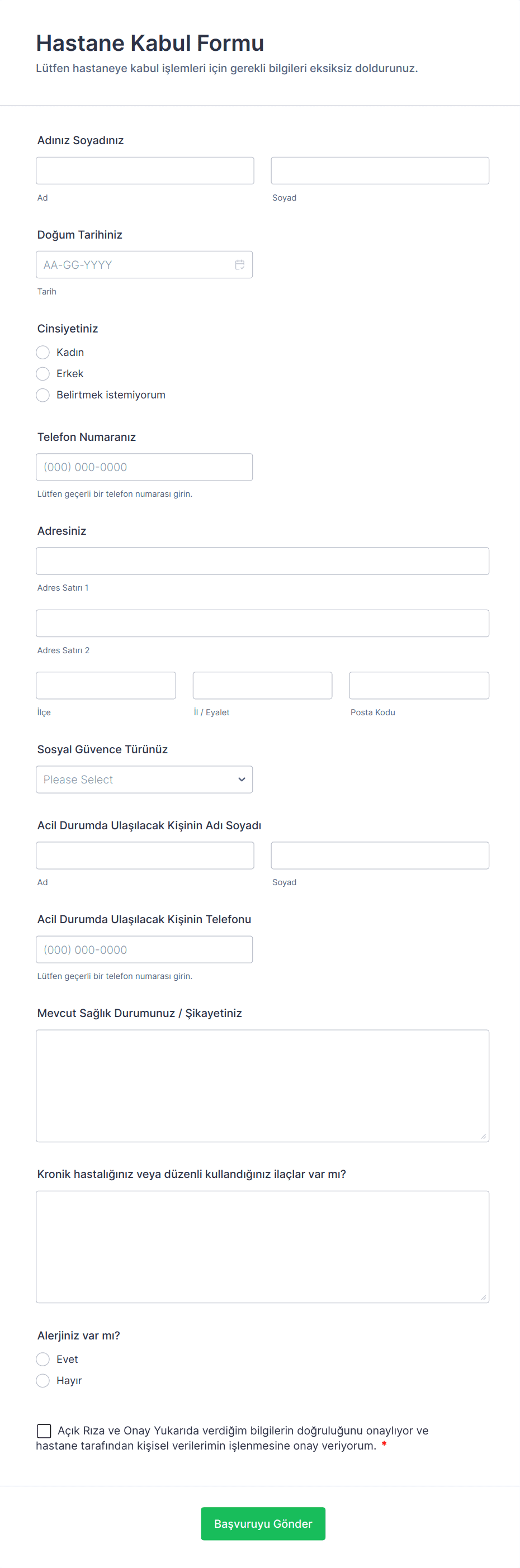Screen dimensions: 520x1568
Task: Open the Sosyal Güvence Türünüz dropdown
Action: [144, 780]
